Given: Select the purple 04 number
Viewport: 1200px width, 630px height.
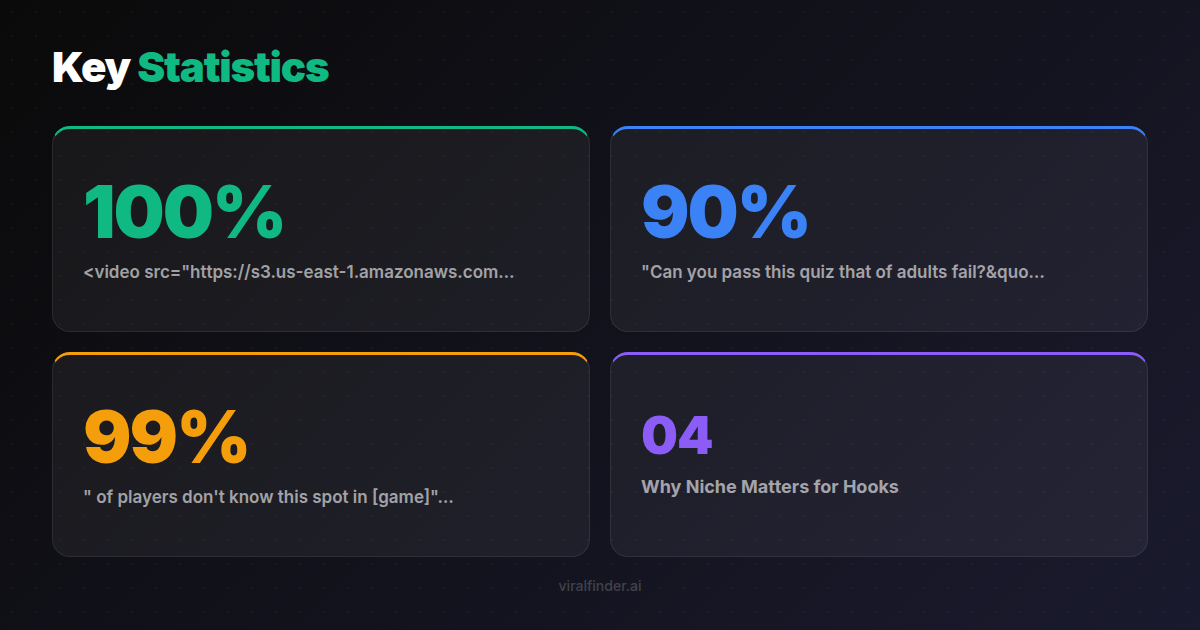Looking at the screenshot, I should pyautogui.click(x=676, y=435).
